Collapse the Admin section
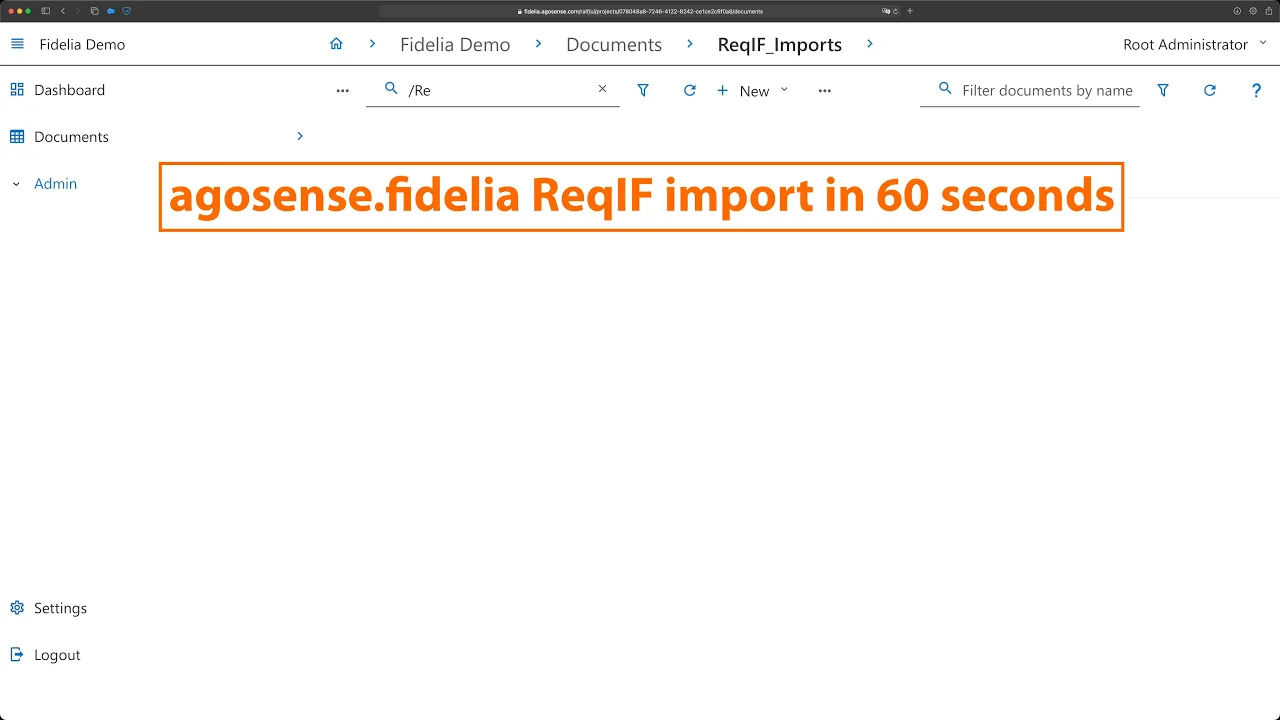 click(16, 184)
